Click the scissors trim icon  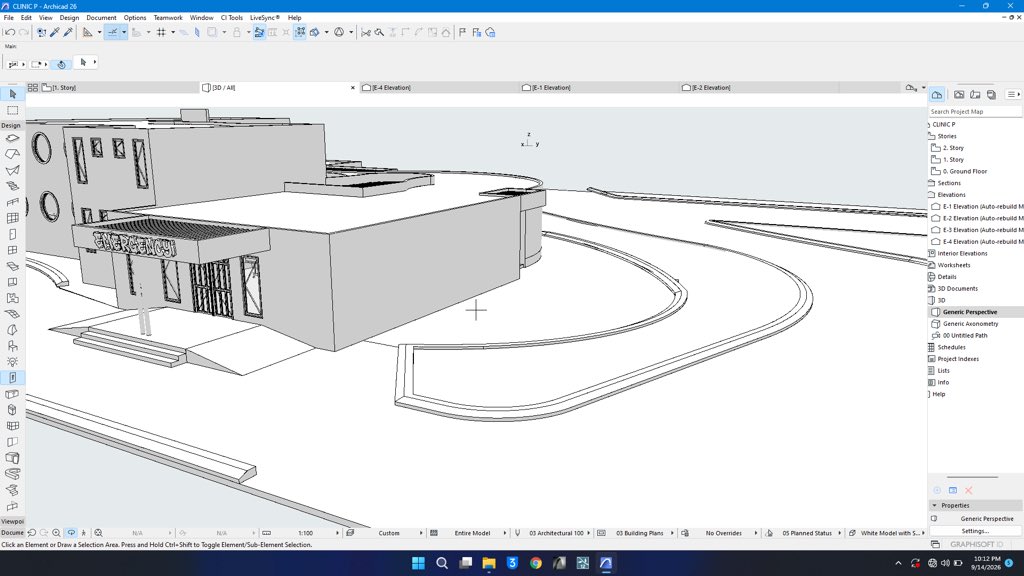click(x=366, y=32)
